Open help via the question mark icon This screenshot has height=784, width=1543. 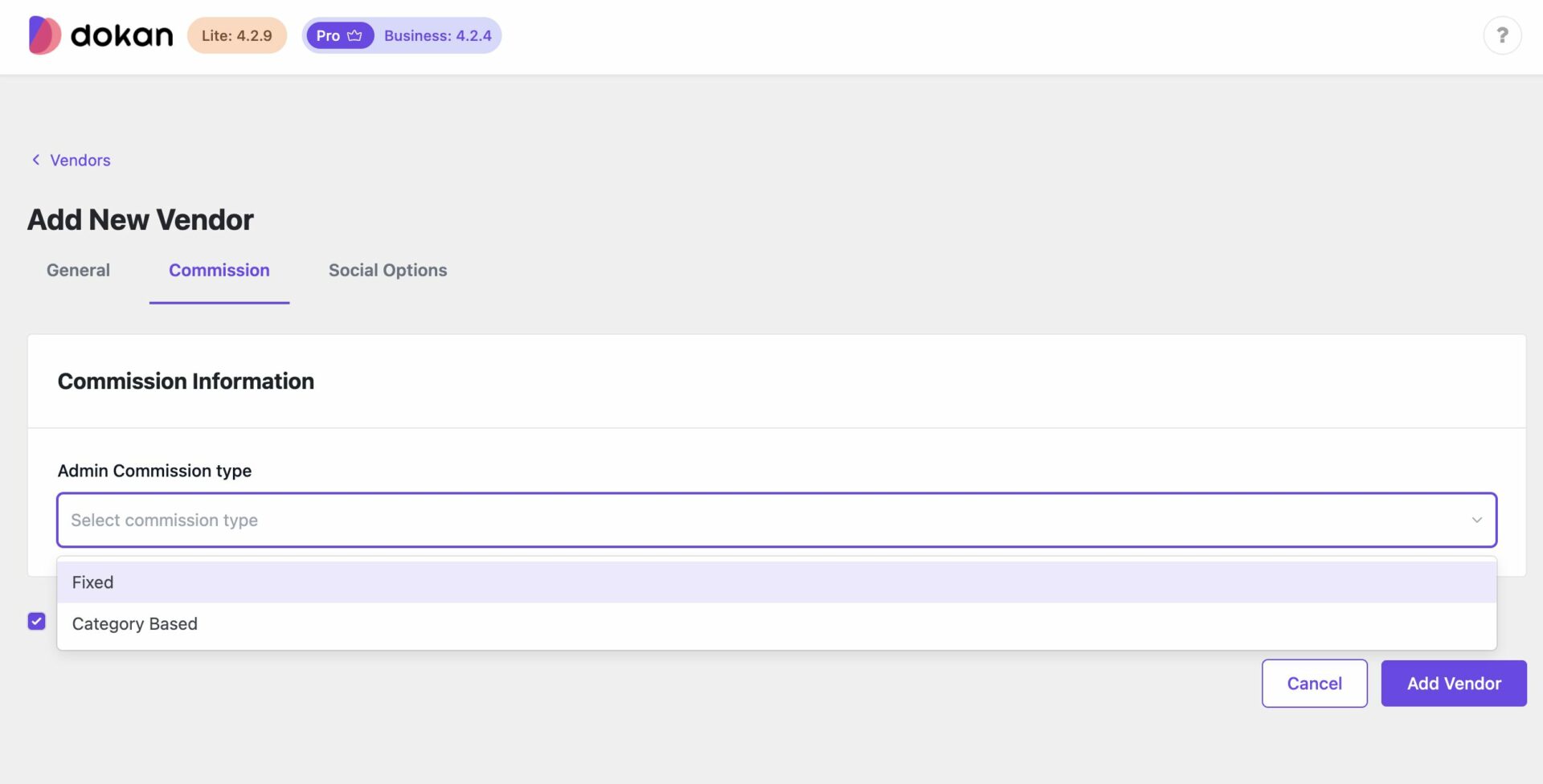1503,35
